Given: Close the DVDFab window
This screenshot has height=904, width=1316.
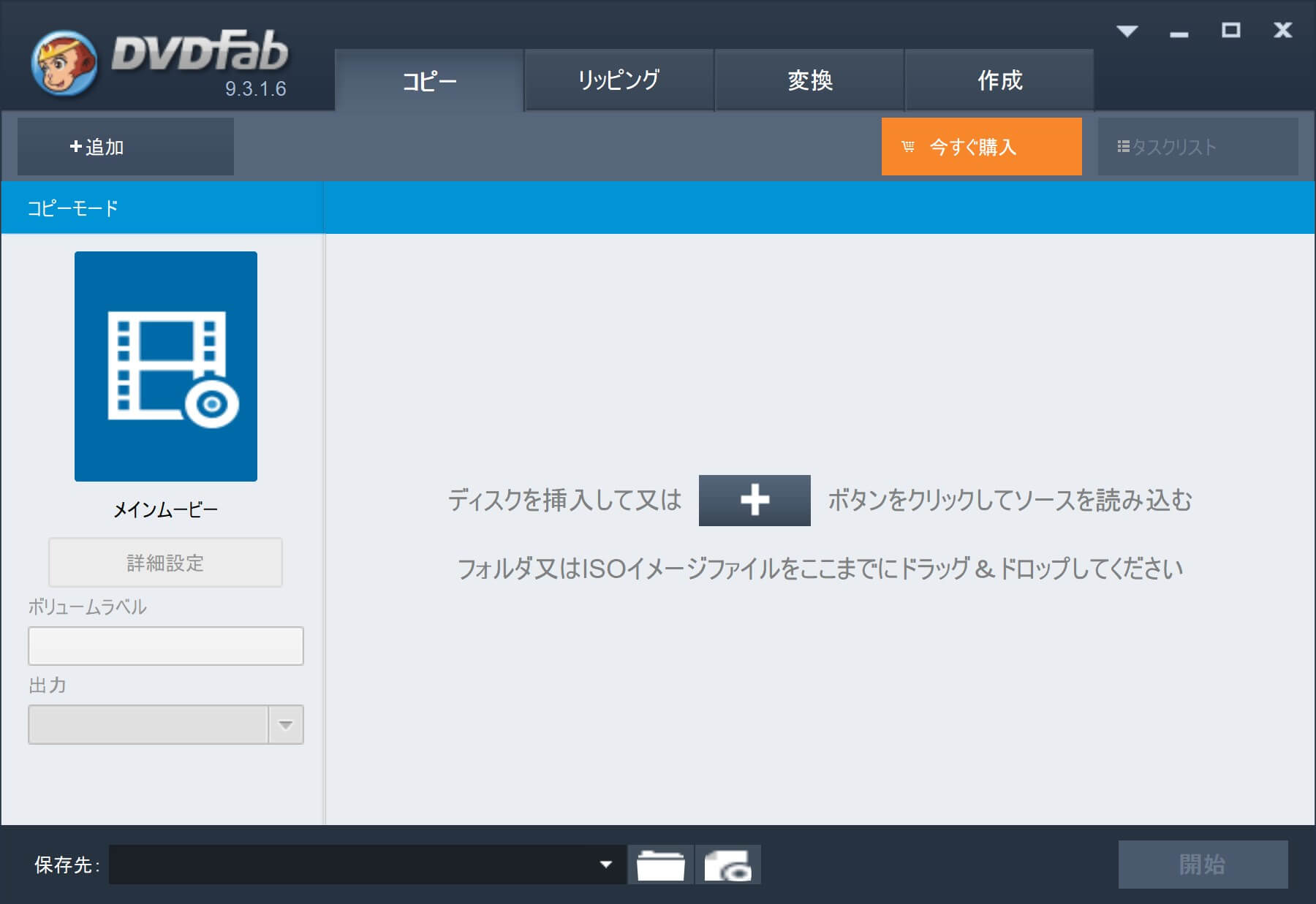Looking at the screenshot, I should click(1282, 30).
